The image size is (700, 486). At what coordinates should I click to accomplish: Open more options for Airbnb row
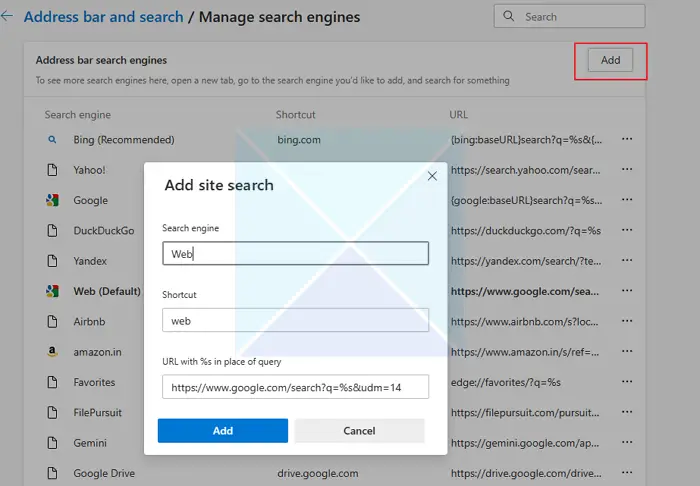(x=627, y=321)
